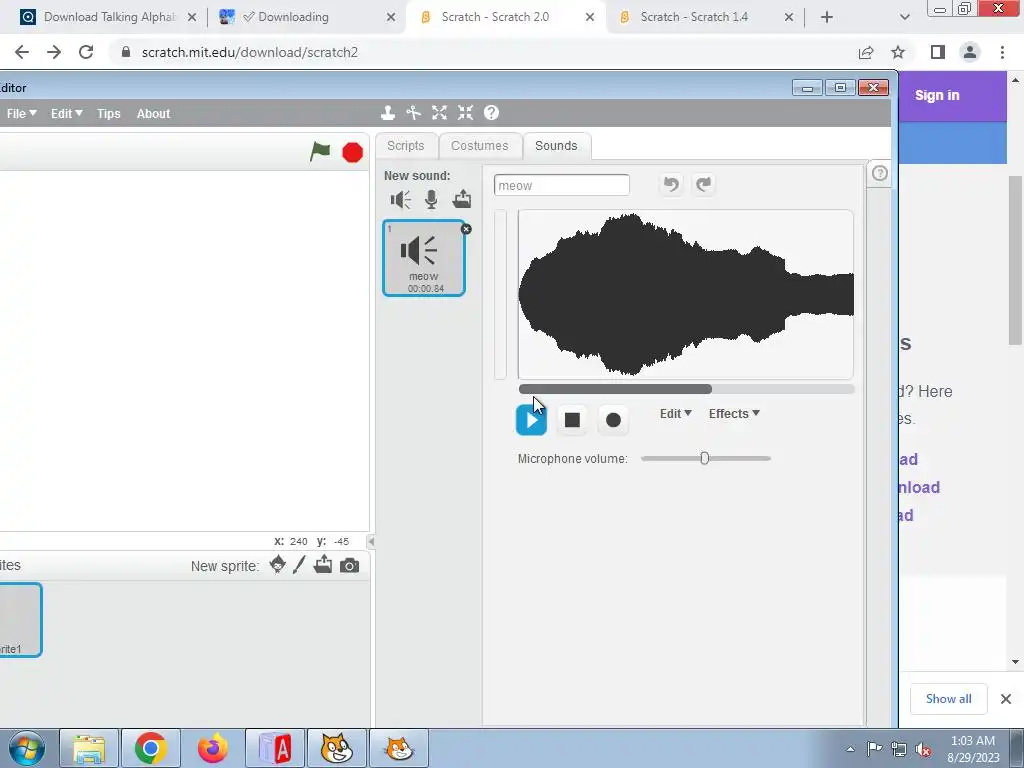Screen dimensions: 1024x768
Task: Open the help panel question mark
Action: click(x=880, y=173)
